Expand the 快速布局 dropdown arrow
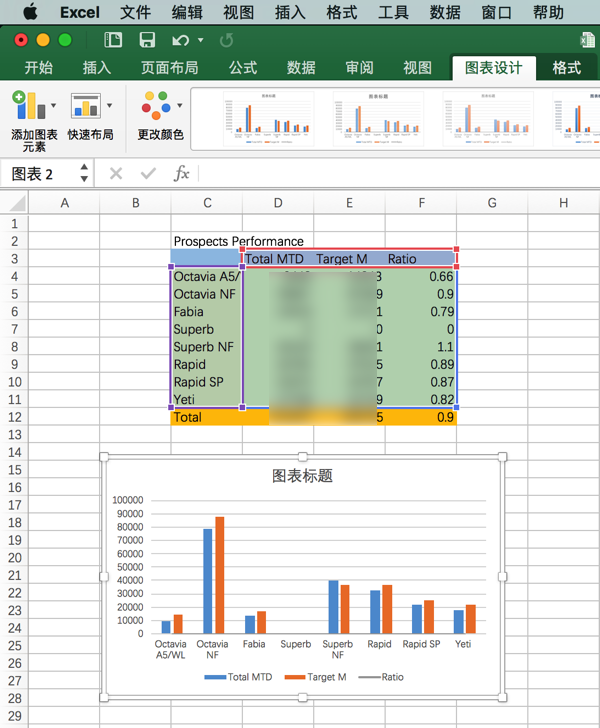The height and width of the screenshot is (728, 600). point(110,106)
